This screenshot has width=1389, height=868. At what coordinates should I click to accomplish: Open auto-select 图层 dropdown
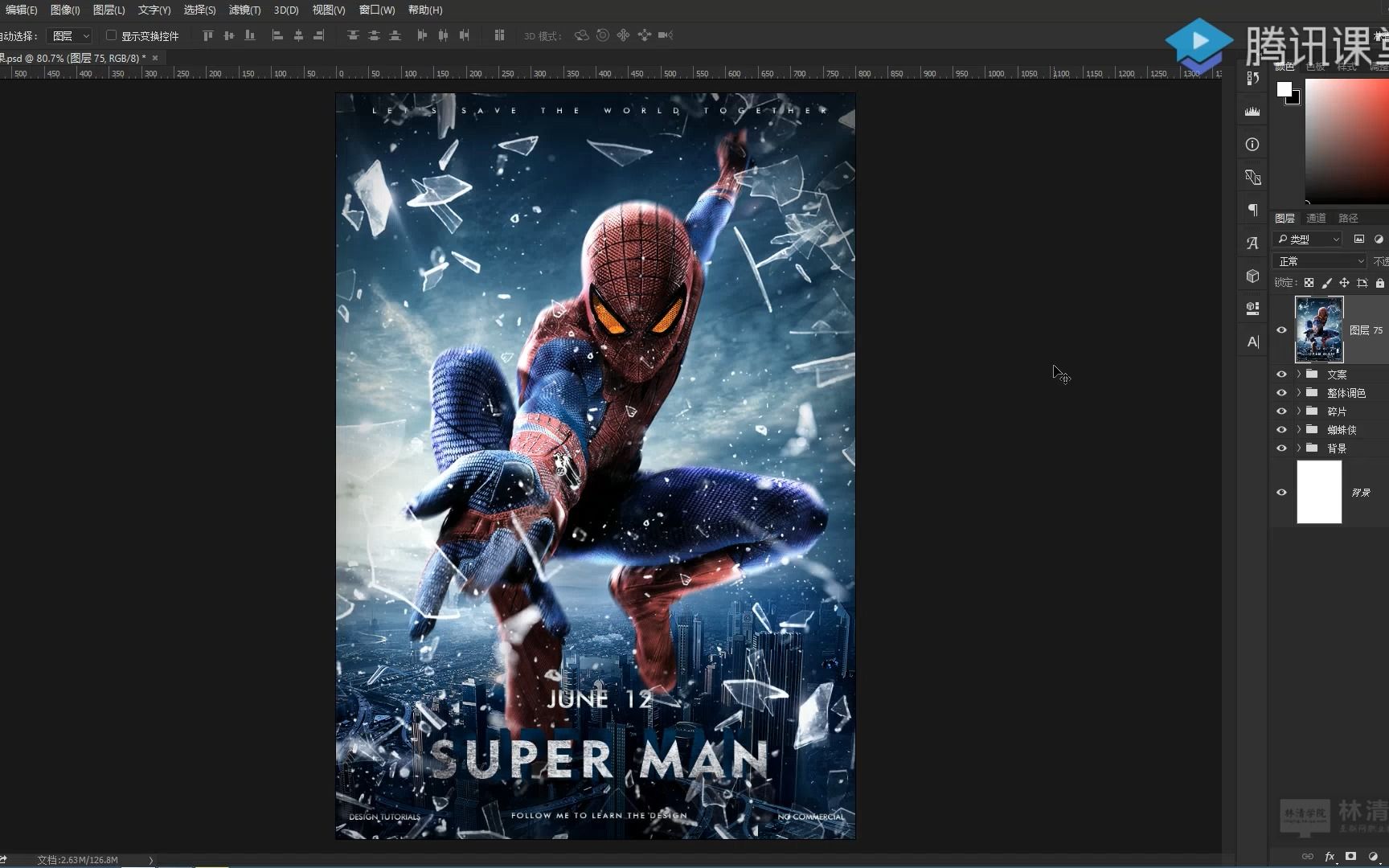69,36
